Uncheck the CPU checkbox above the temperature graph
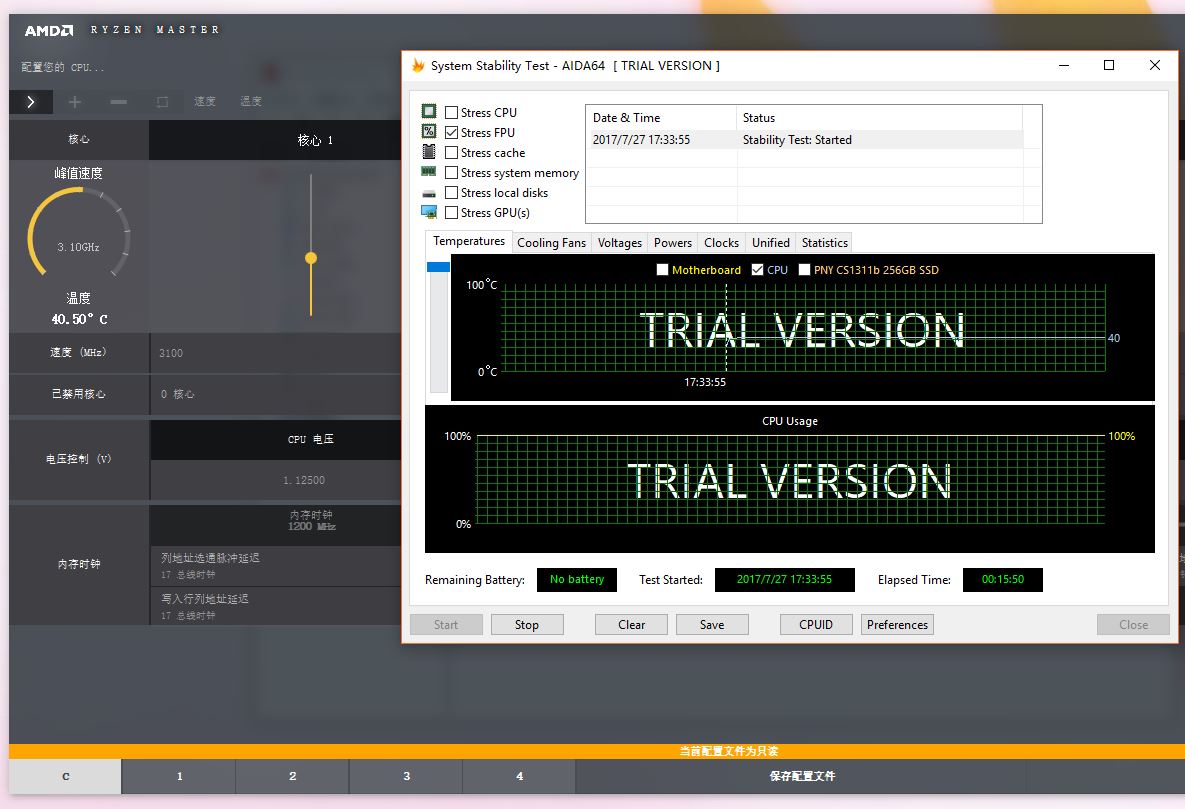1185x809 pixels. coord(755,269)
